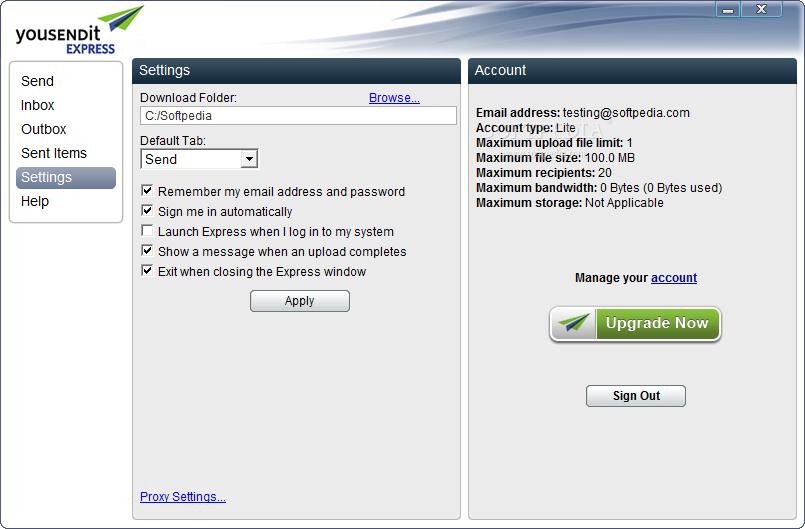Screen dimensions: 805x529
Task: Uncheck Remember my email address and password
Action: click(x=147, y=191)
